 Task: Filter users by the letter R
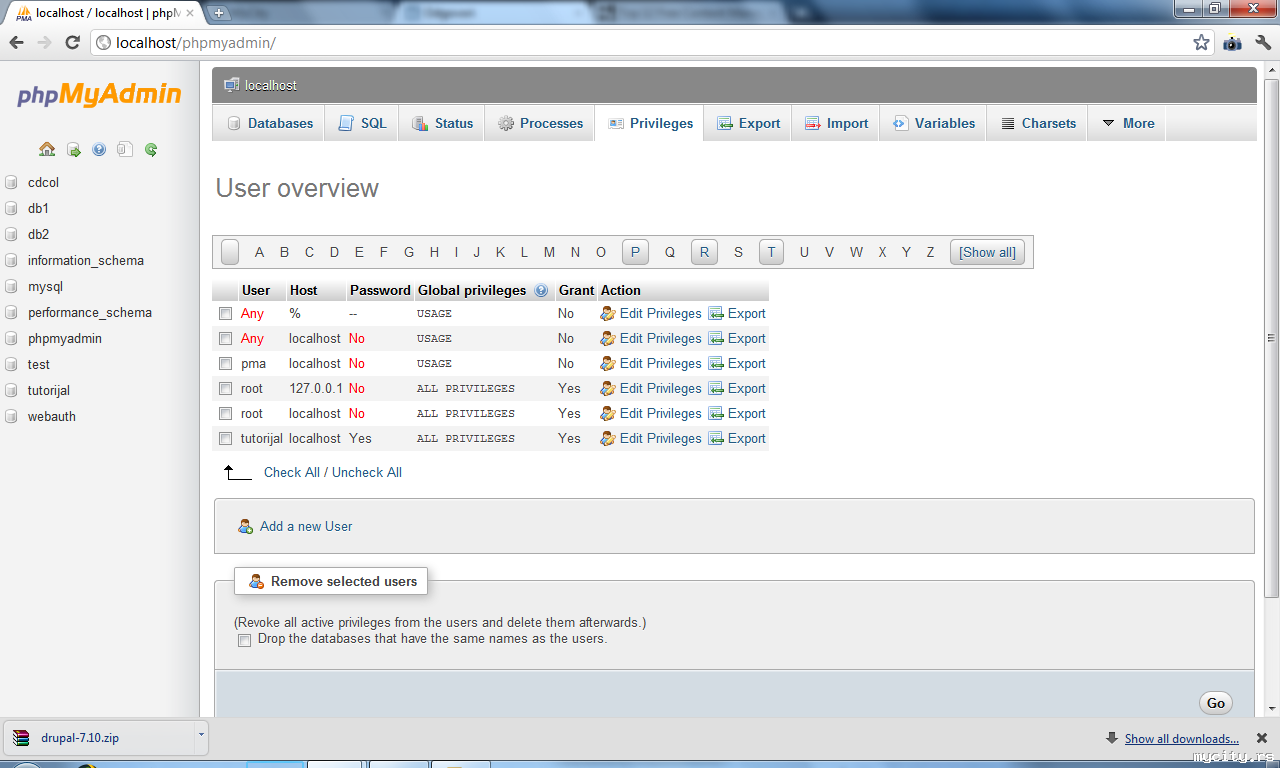(704, 252)
